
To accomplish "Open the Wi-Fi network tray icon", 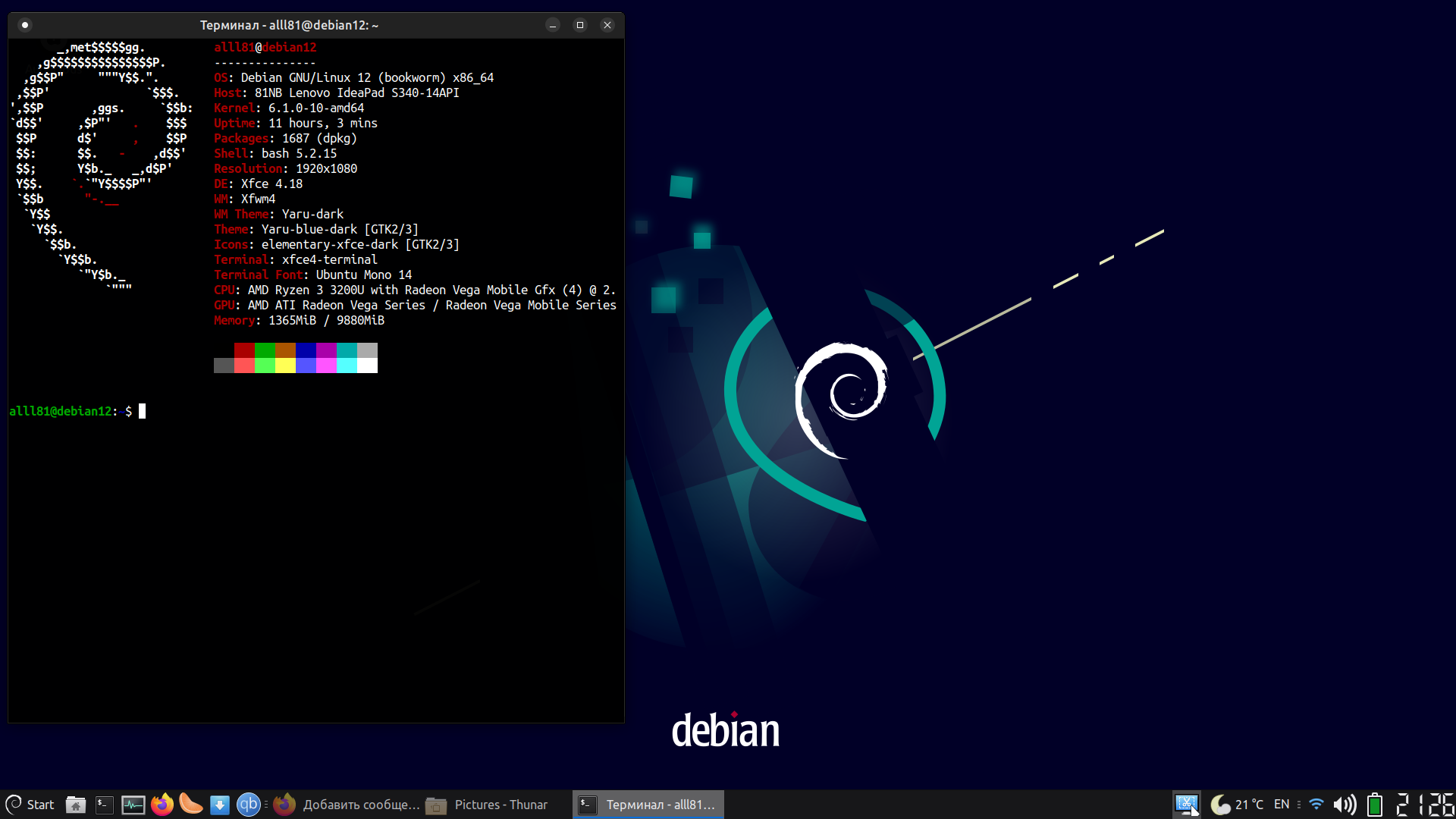I will 1316,805.
